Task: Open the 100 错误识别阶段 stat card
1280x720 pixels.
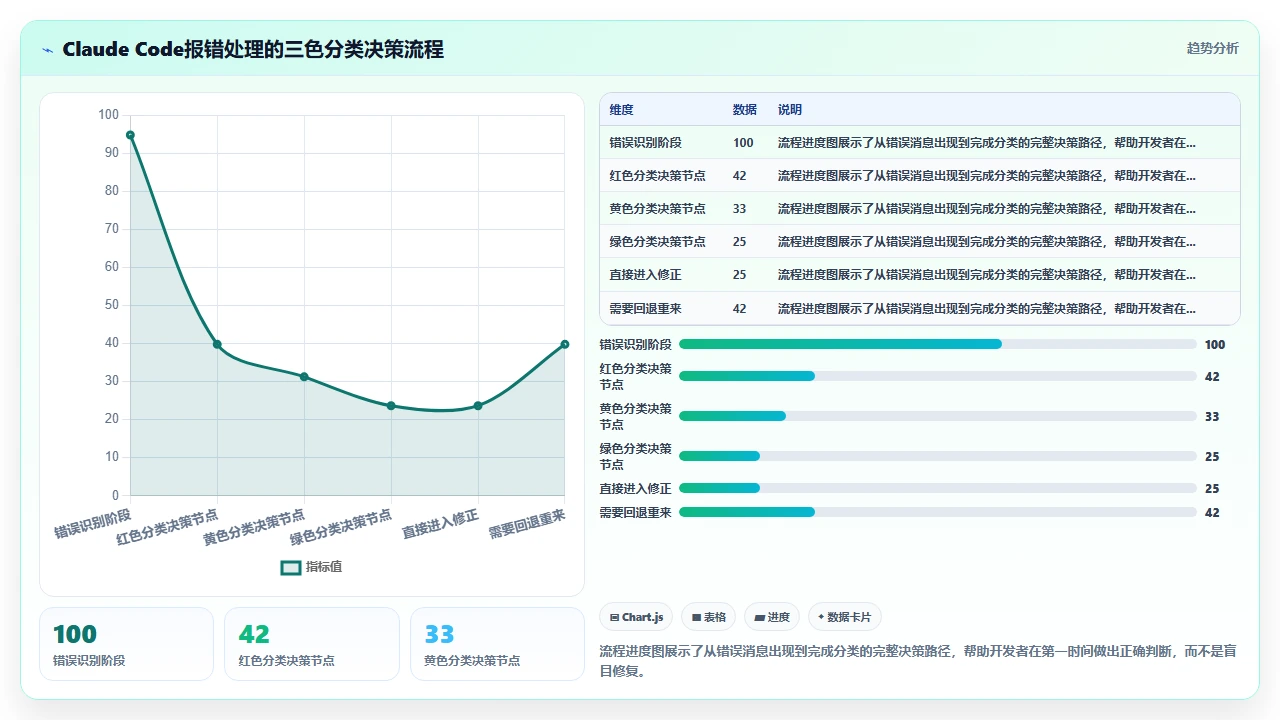Action: point(126,644)
